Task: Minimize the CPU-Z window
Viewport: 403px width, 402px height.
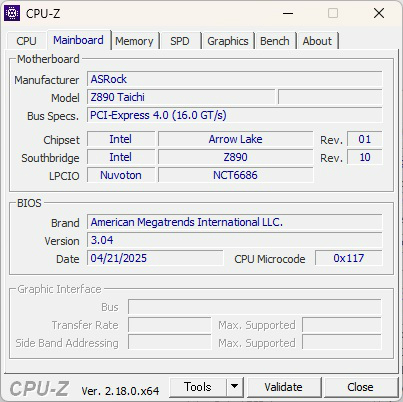Action: 288,13
